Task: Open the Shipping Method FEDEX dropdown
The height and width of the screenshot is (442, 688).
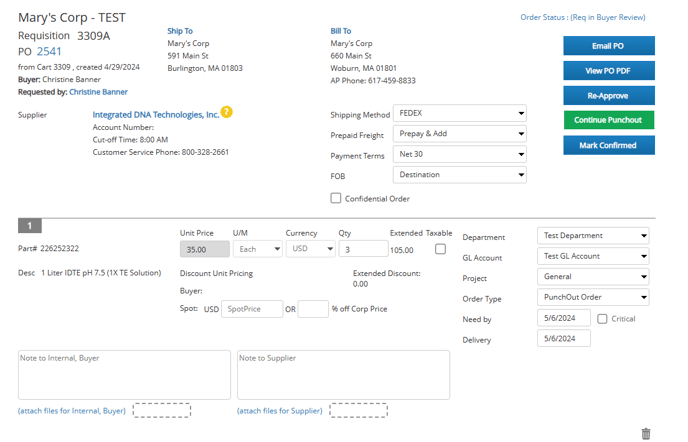Action: (460, 113)
